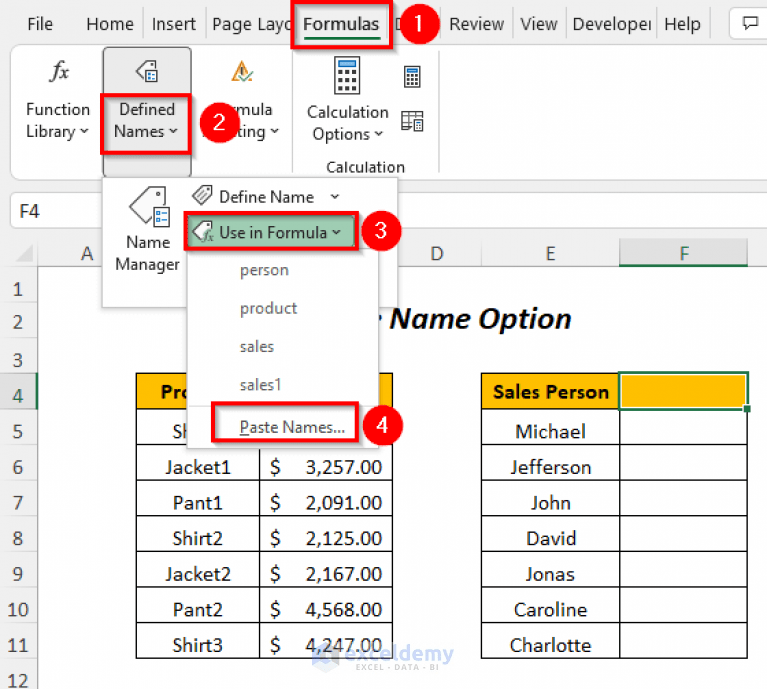The width and height of the screenshot is (767, 689).
Task: Open the Use in Formula dropdown
Action: [x=271, y=232]
